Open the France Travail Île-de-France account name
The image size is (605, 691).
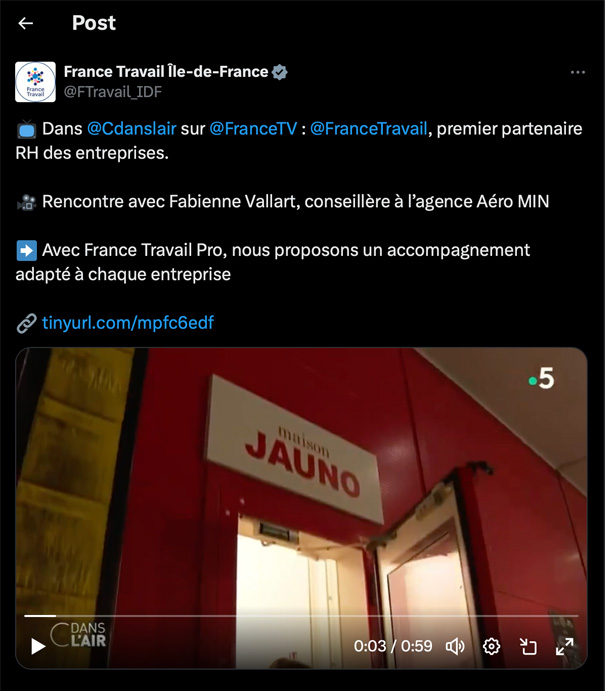[166, 71]
